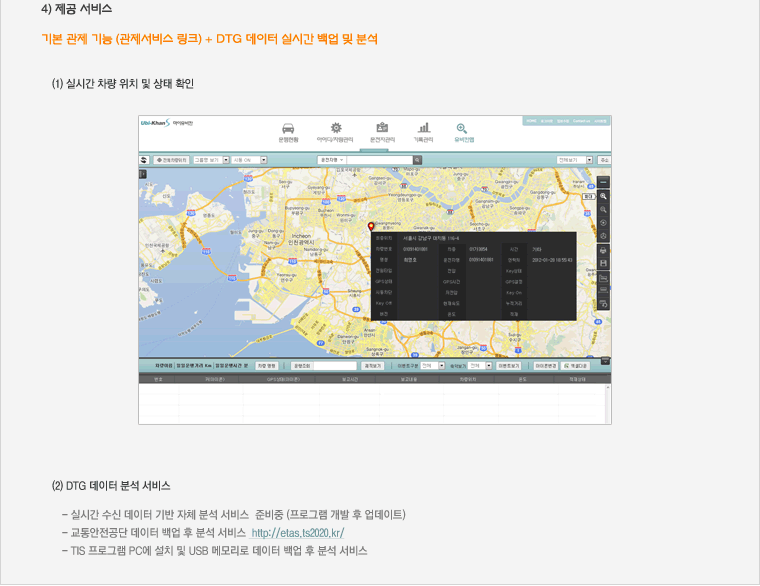
Task: Click the address text 서울시 강남구 대치동 in popup
Action: (x=431, y=238)
